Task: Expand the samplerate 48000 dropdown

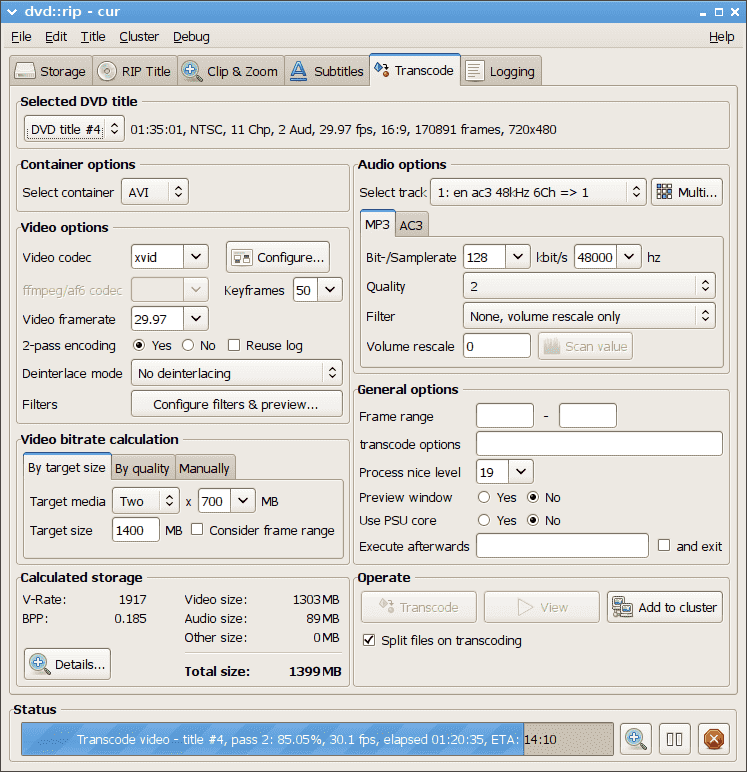Action: point(629,257)
